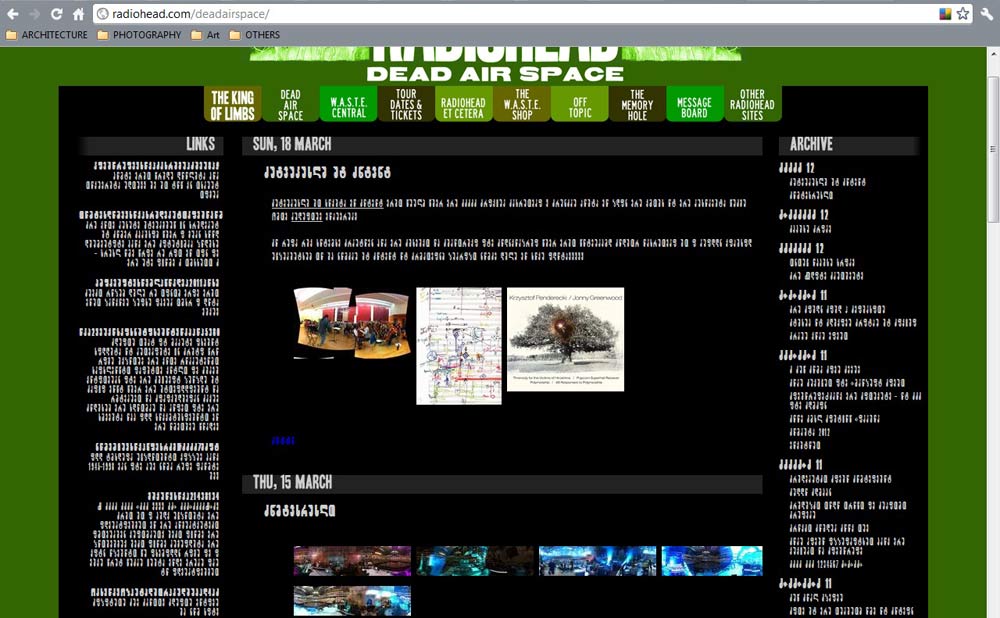Open fourth stage panorama thumbnail in top row
Viewport: 1000px width, 618px height.
point(712,561)
